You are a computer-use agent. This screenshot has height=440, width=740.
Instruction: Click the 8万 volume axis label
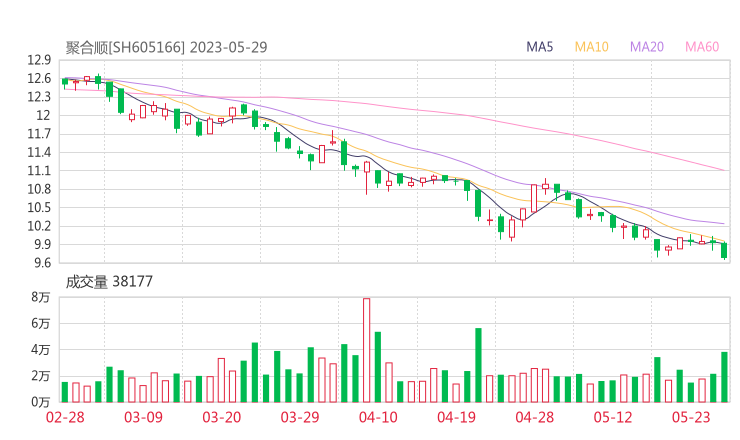(x=41, y=297)
